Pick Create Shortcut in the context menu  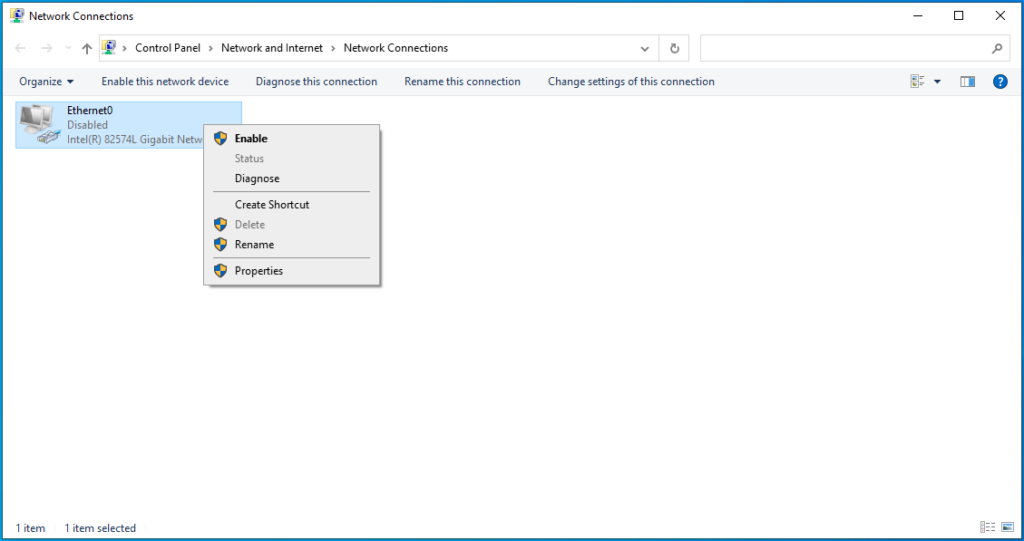click(x=291, y=205)
